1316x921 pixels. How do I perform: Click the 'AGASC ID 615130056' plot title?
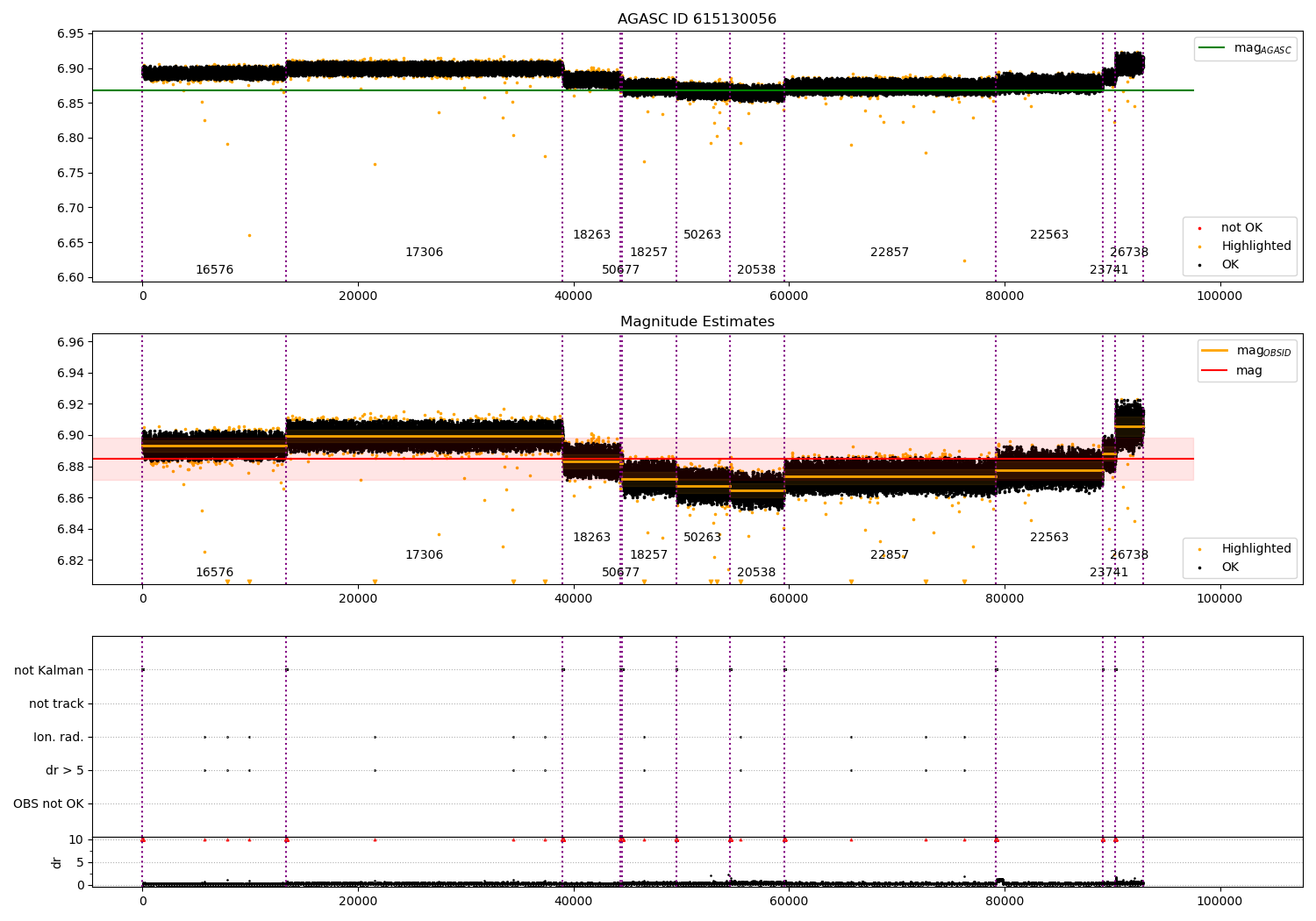click(697, 19)
